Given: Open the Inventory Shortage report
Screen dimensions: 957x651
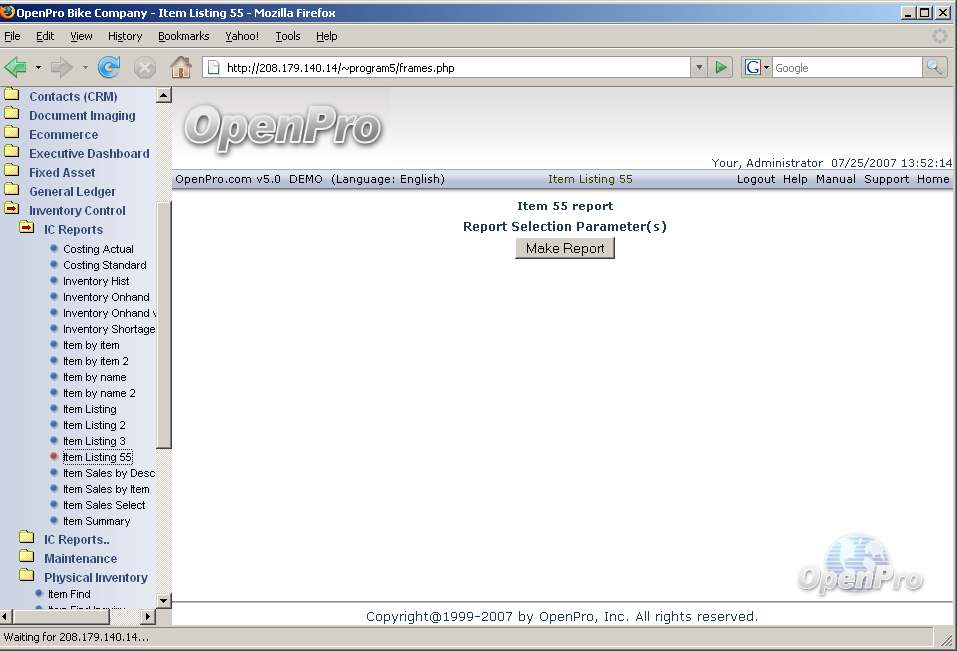Looking at the screenshot, I should tap(109, 329).
